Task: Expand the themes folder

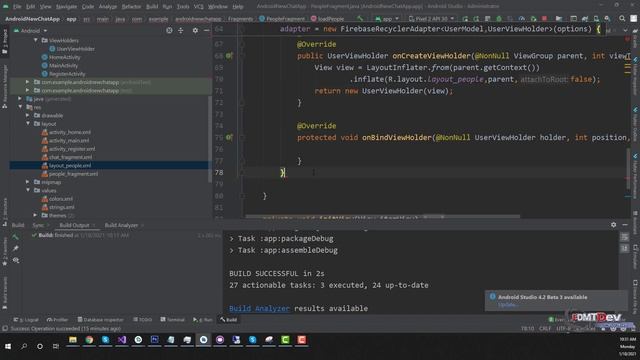Action: 36,215
